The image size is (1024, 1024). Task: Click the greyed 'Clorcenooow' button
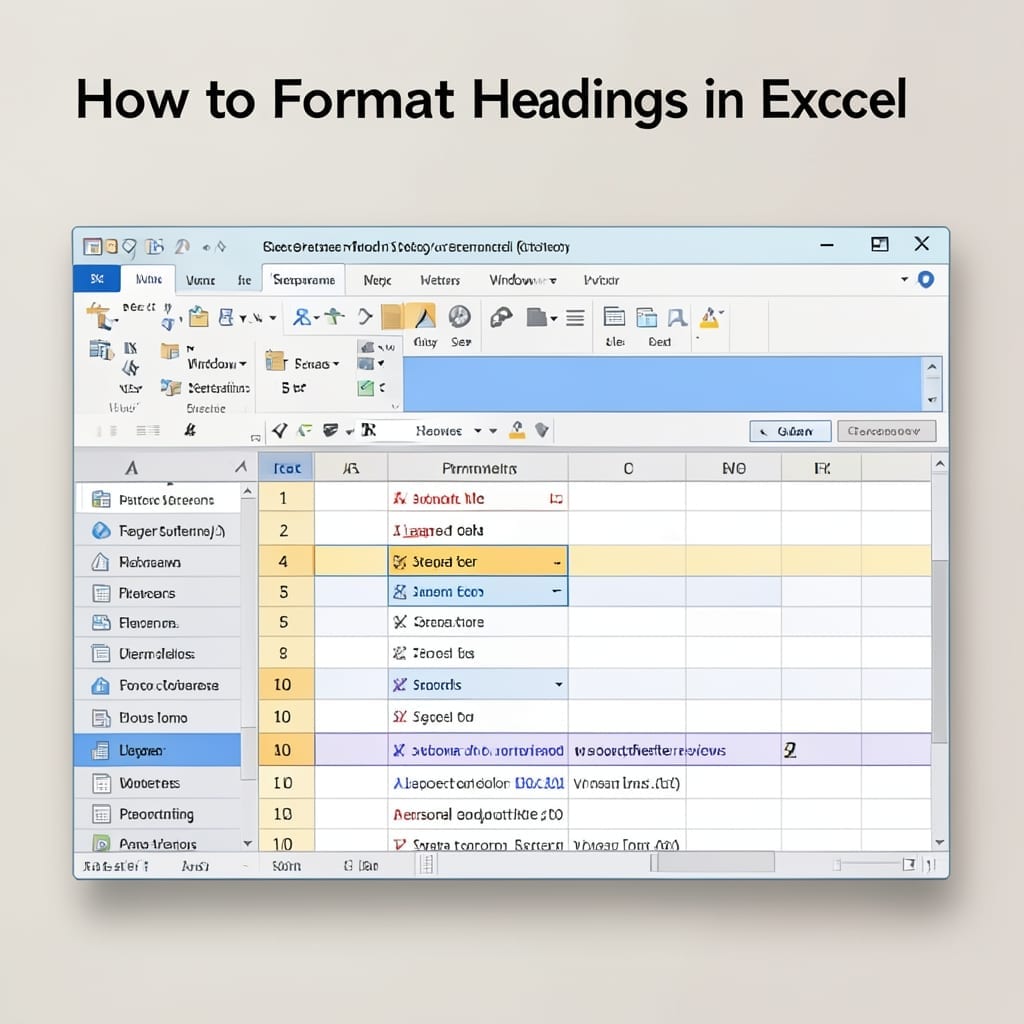(x=886, y=431)
